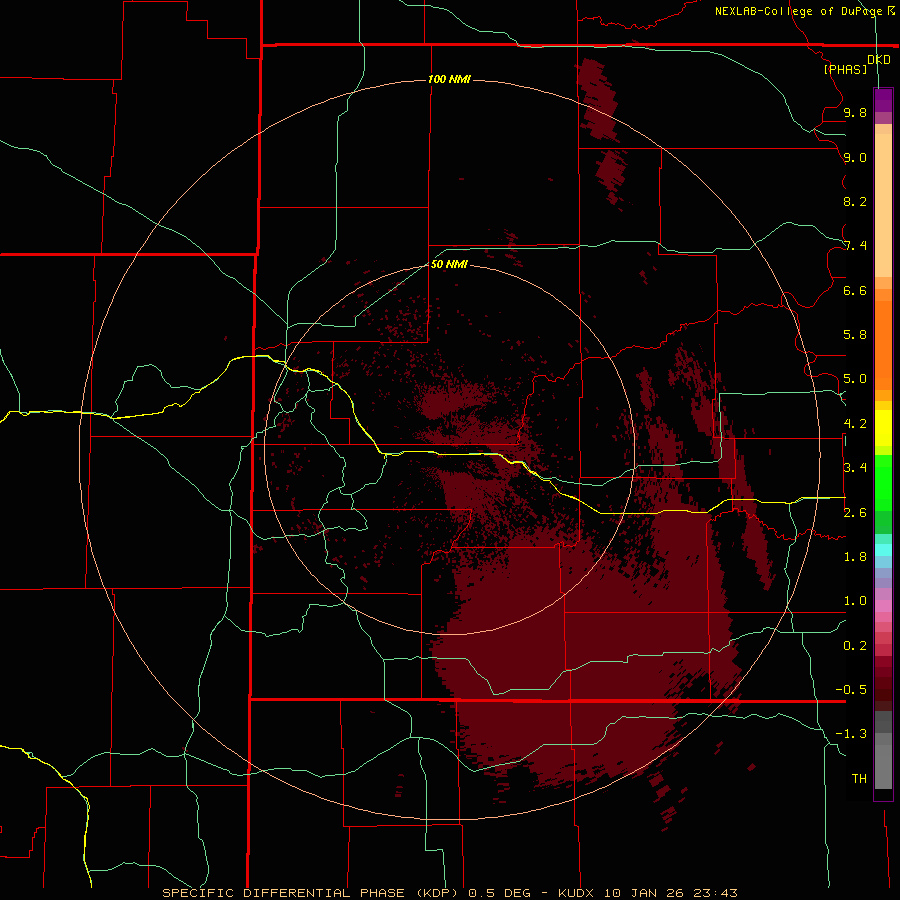Click the -0.5 legend value
The image size is (900, 900).
click(x=851, y=690)
